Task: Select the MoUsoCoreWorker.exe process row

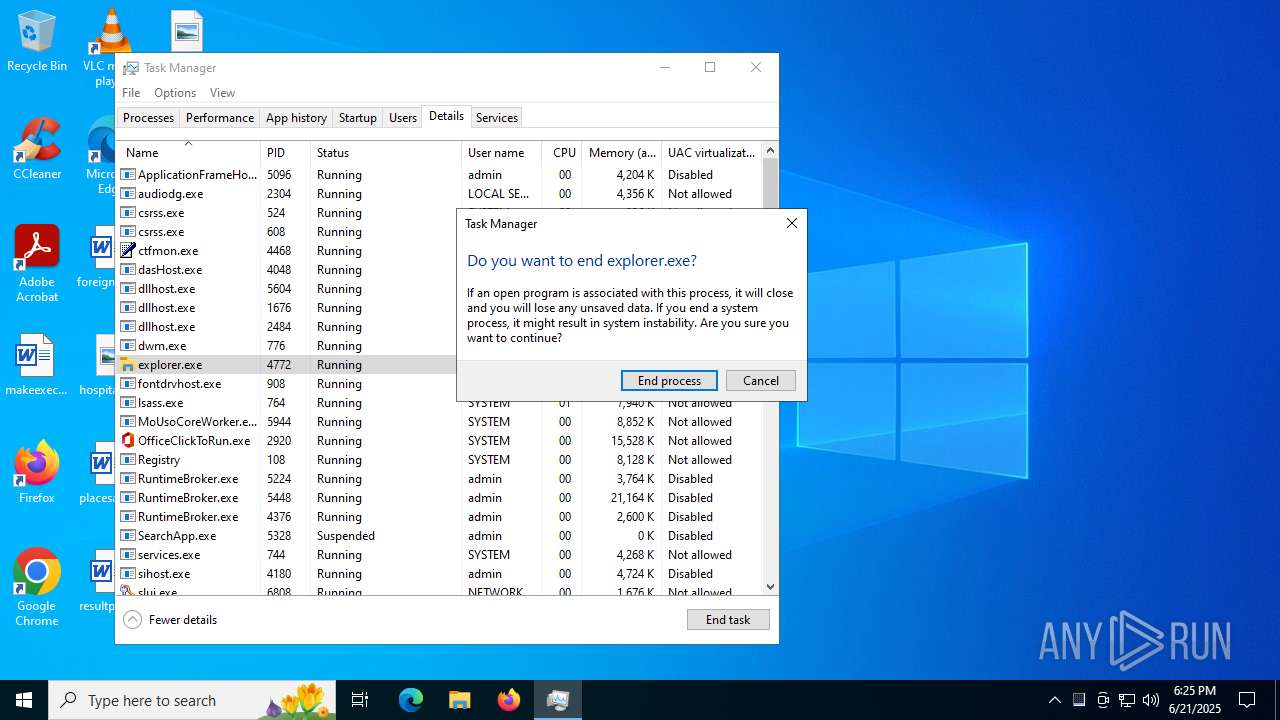Action: click(440, 422)
